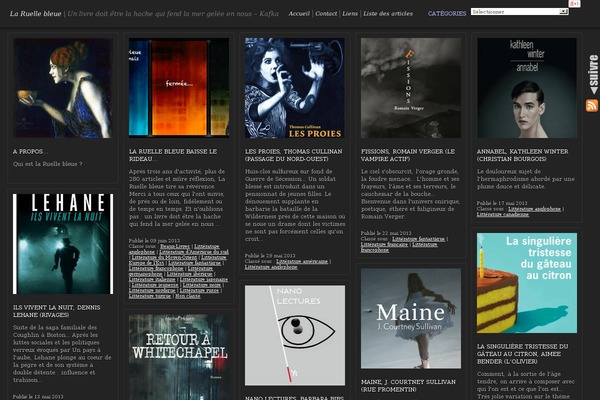The width and height of the screenshot is (600, 400).
Task: Click the 'Qui est la Ruelle bleue ?' text
Action: 47,164
